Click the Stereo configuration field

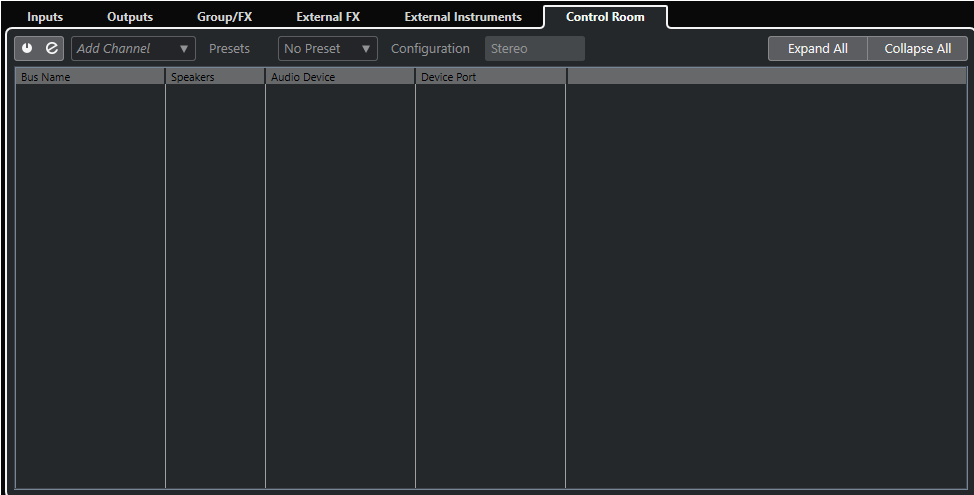click(x=534, y=48)
